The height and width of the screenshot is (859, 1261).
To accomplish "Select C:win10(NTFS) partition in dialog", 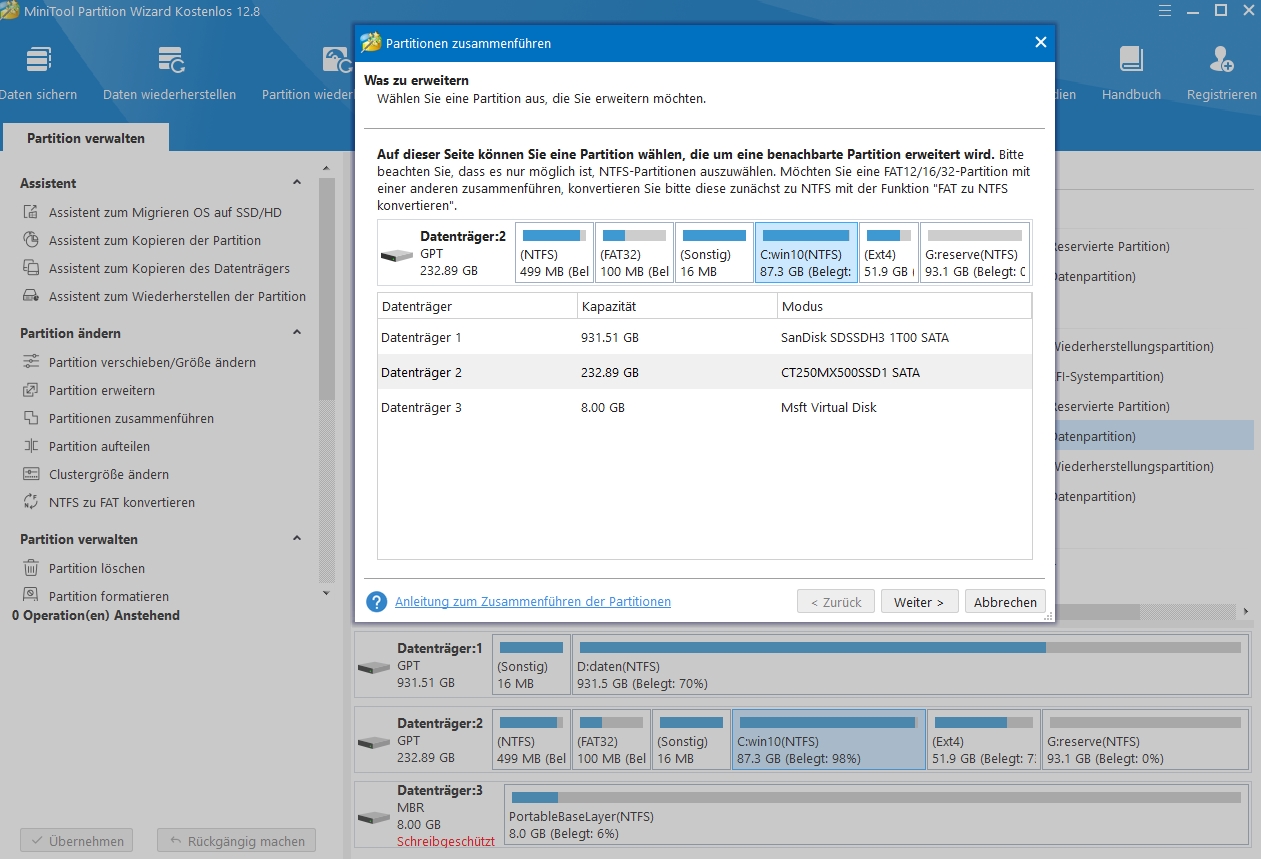I will (x=806, y=253).
